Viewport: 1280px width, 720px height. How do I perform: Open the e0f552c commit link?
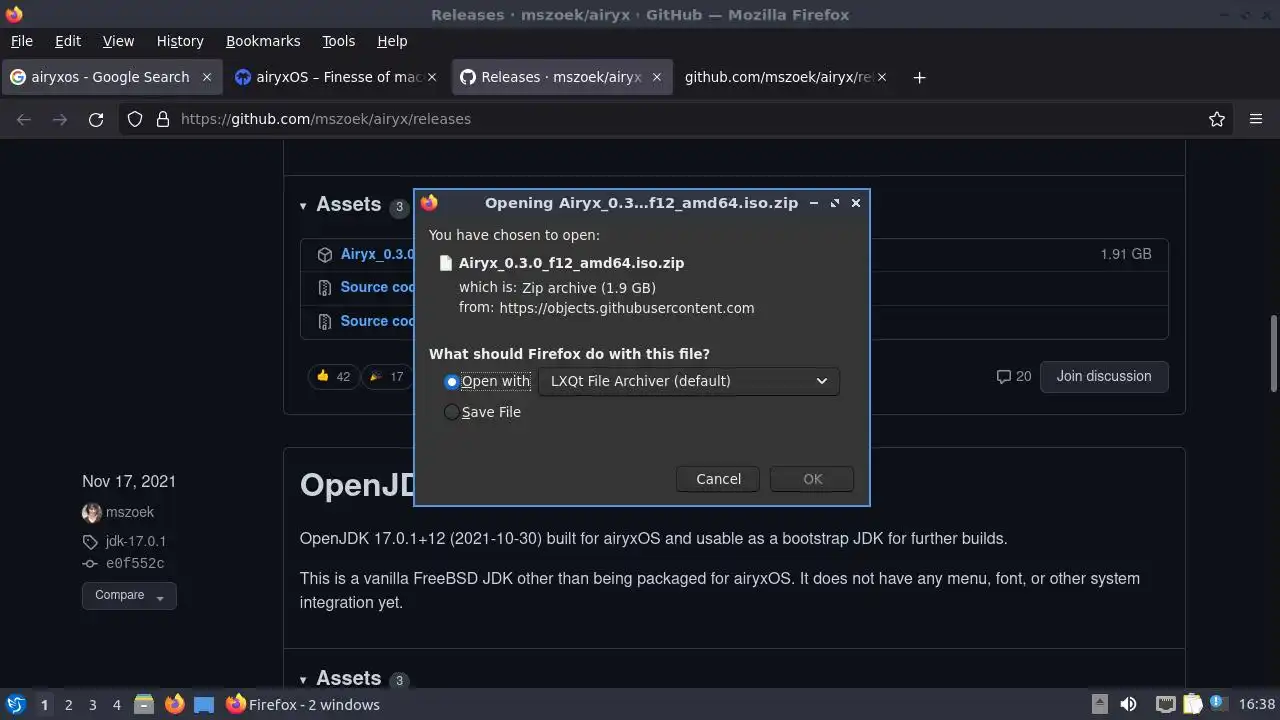pos(135,563)
